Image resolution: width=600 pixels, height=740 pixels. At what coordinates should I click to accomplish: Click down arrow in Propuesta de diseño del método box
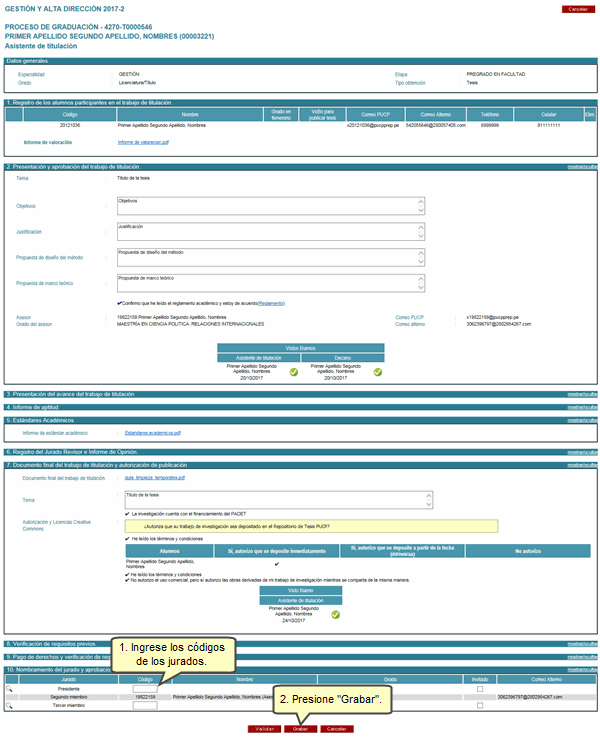click(421, 261)
